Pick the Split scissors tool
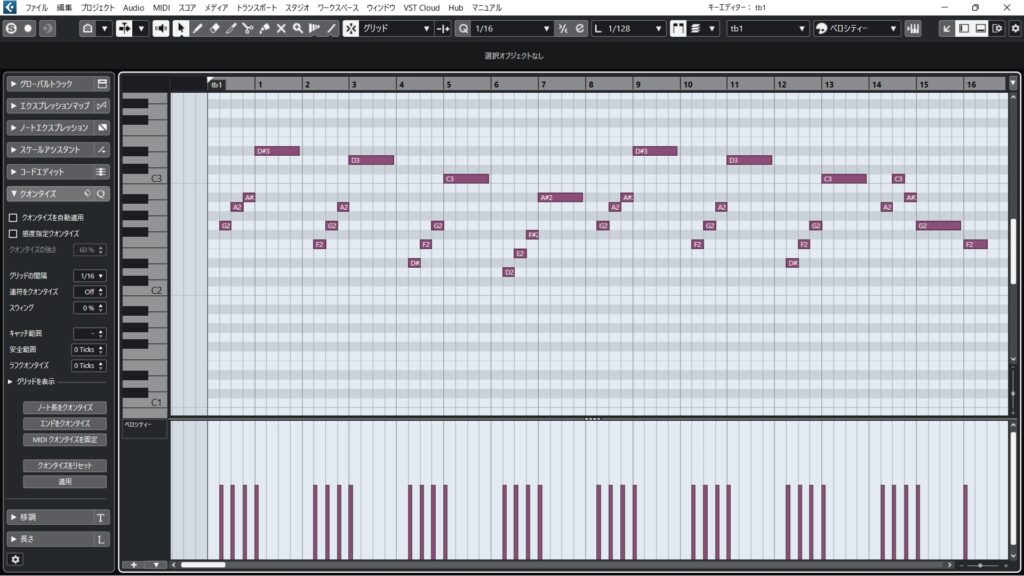This screenshot has height=576, width=1024. [247, 29]
